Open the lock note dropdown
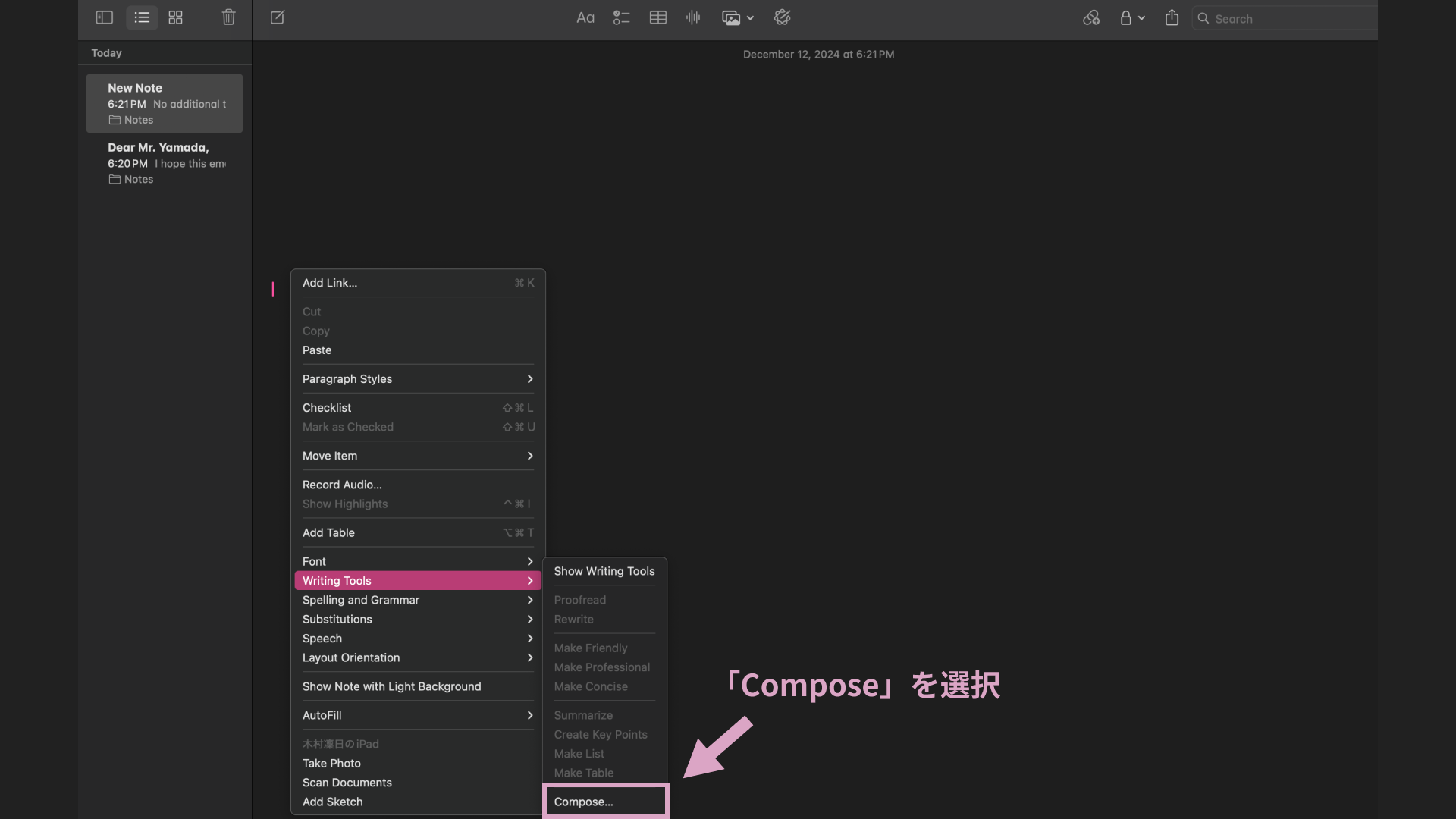1456x819 pixels. tap(1131, 17)
